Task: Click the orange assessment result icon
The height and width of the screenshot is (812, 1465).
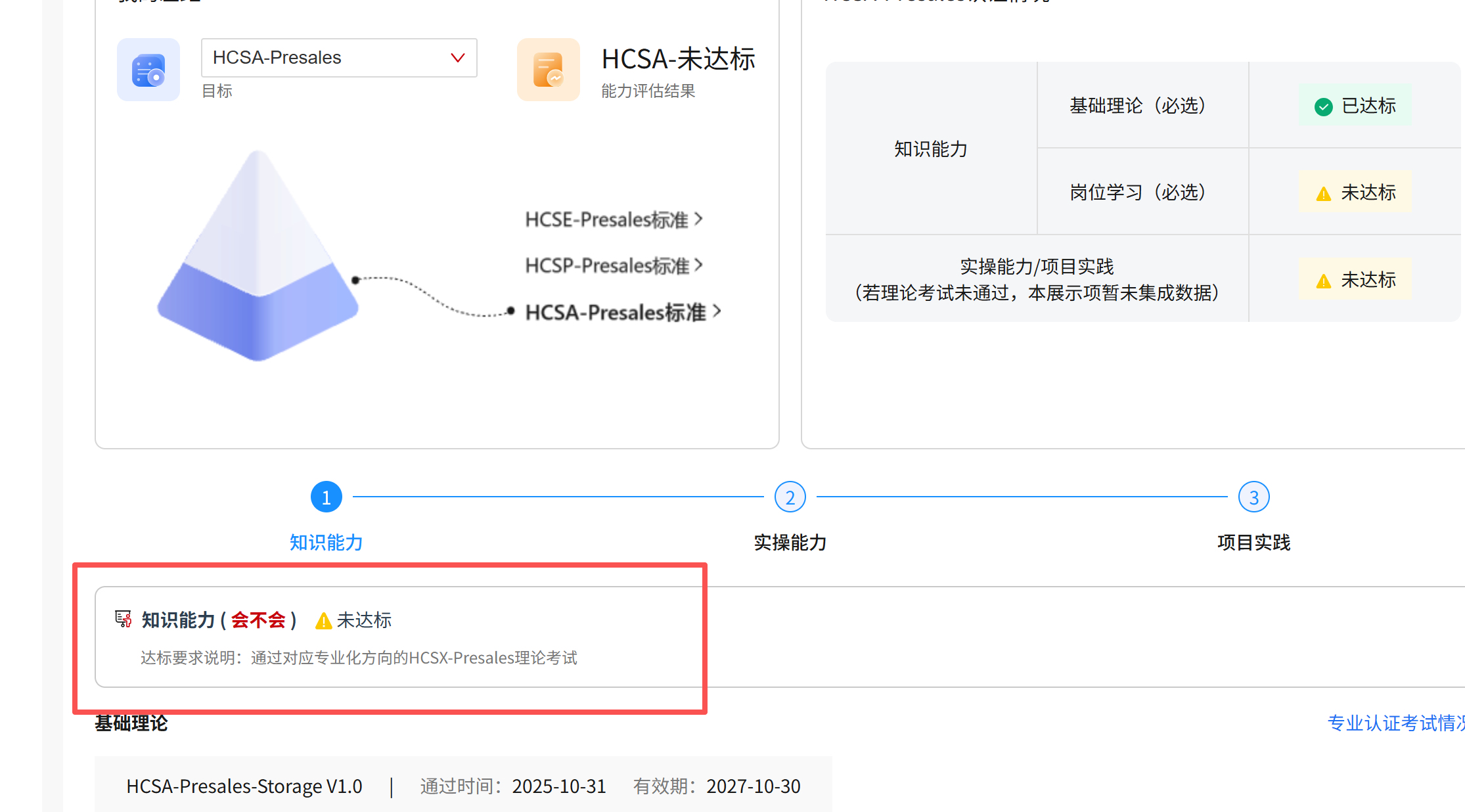Action: tap(548, 70)
